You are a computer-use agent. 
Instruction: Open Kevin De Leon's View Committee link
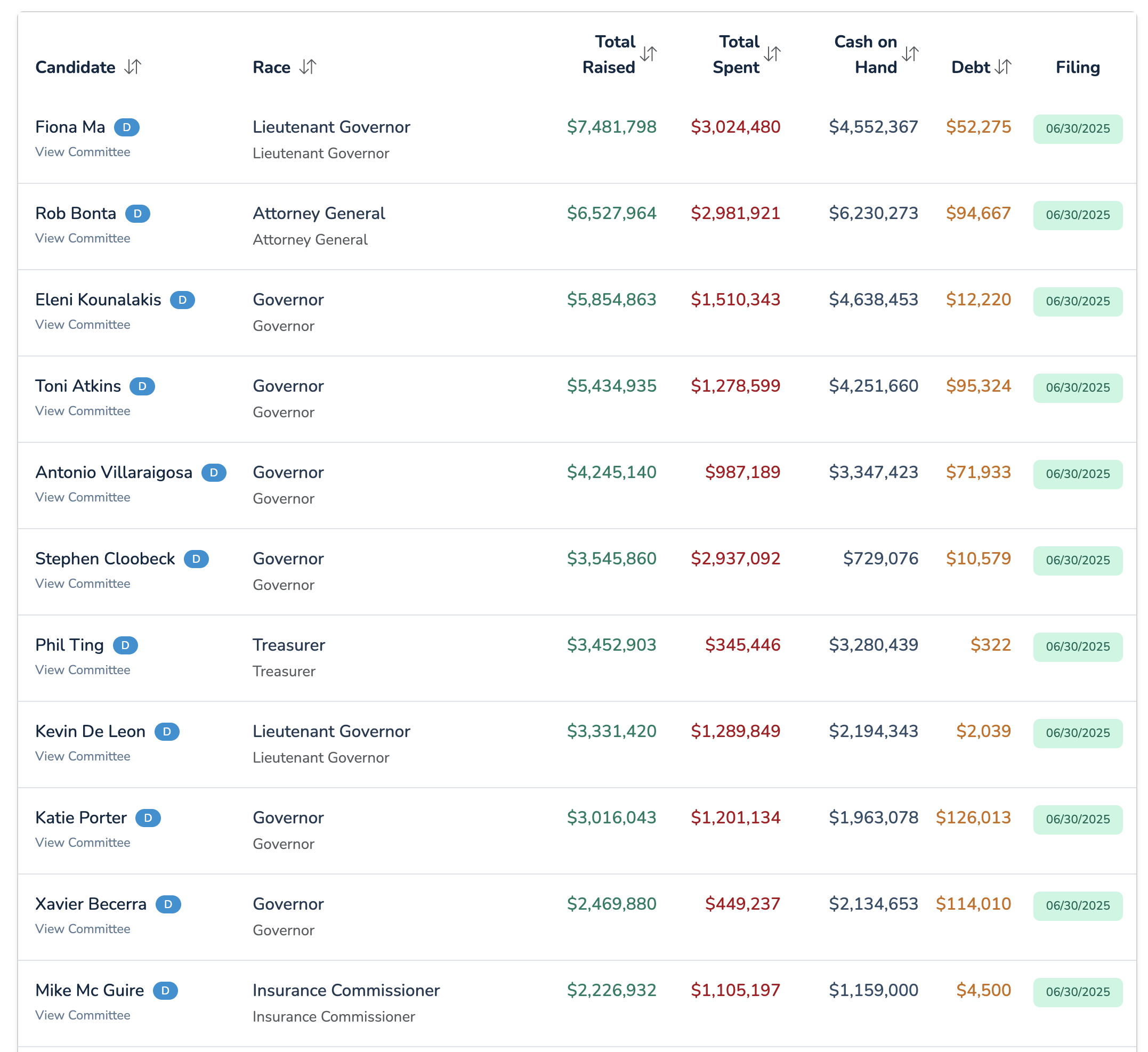(x=83, y=757)
